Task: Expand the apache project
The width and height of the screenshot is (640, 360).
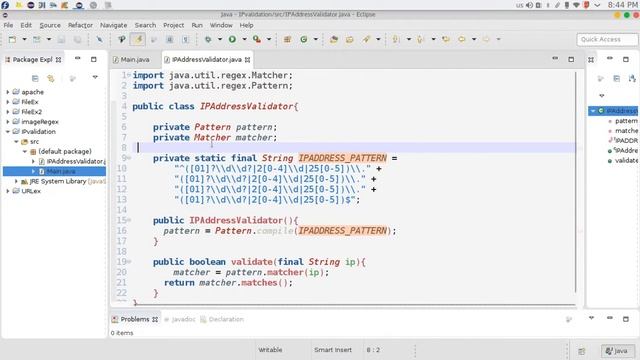Action: pyautogui.click(x=7, y=92)
